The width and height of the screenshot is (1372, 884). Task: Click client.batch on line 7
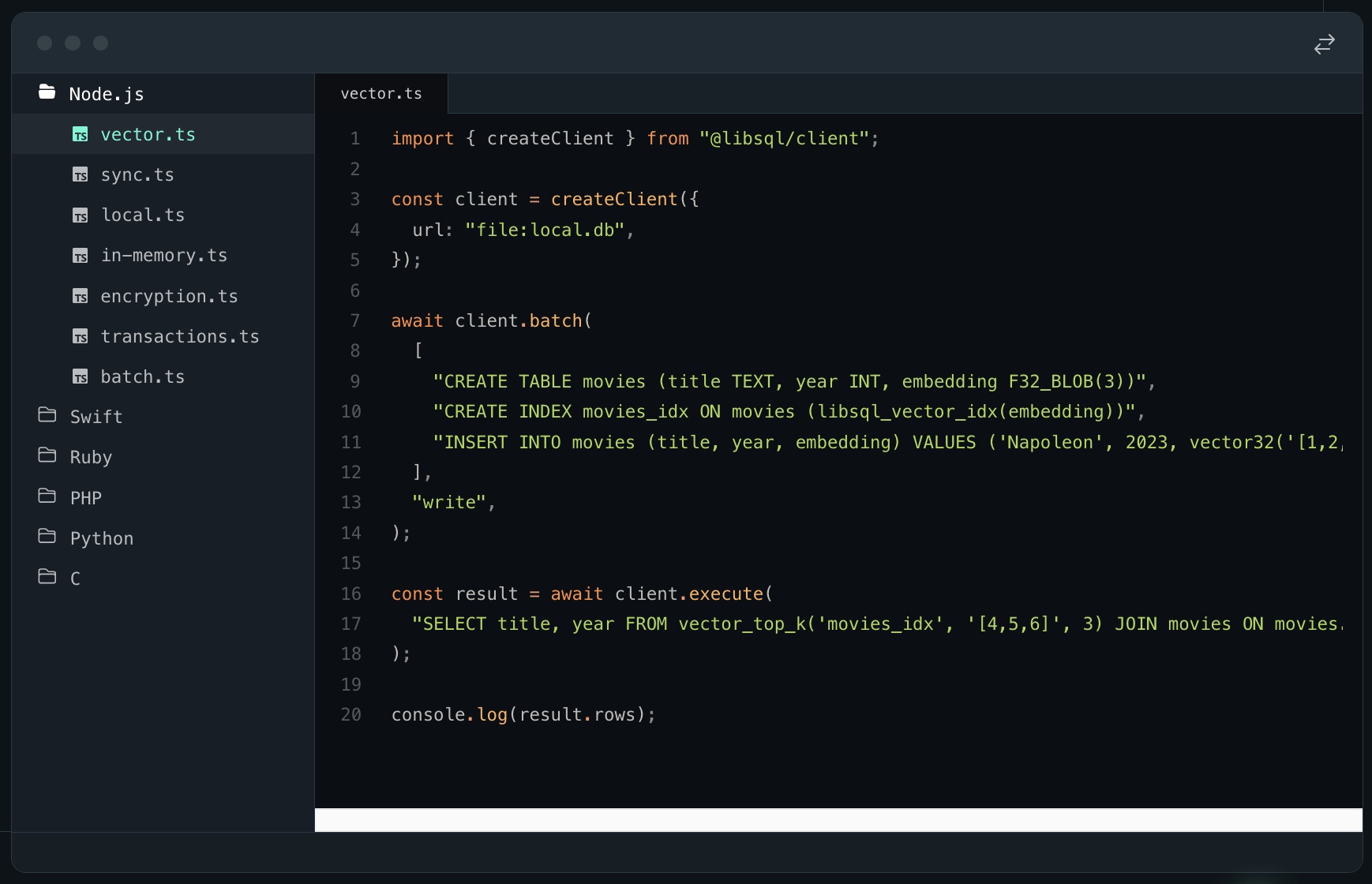click(519, 321)
